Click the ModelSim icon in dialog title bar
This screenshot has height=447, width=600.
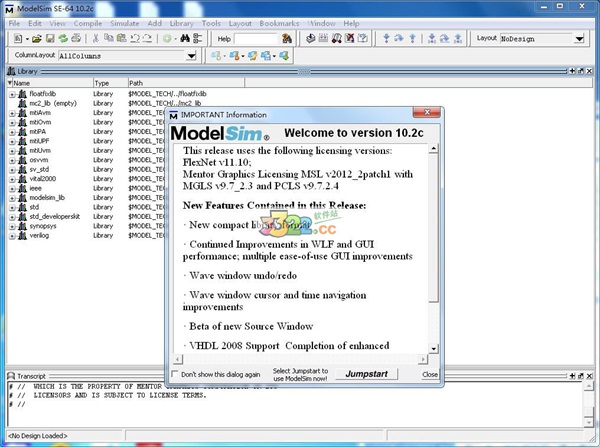coord(175,115)
